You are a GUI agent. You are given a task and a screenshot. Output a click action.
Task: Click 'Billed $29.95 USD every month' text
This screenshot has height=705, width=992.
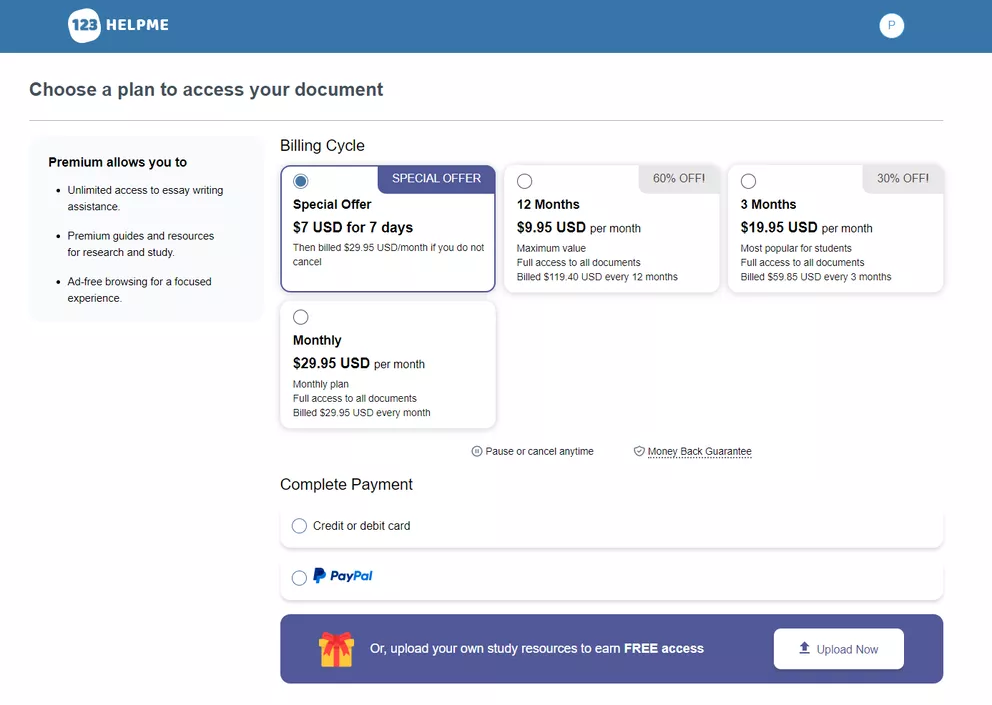click(361, 413)
